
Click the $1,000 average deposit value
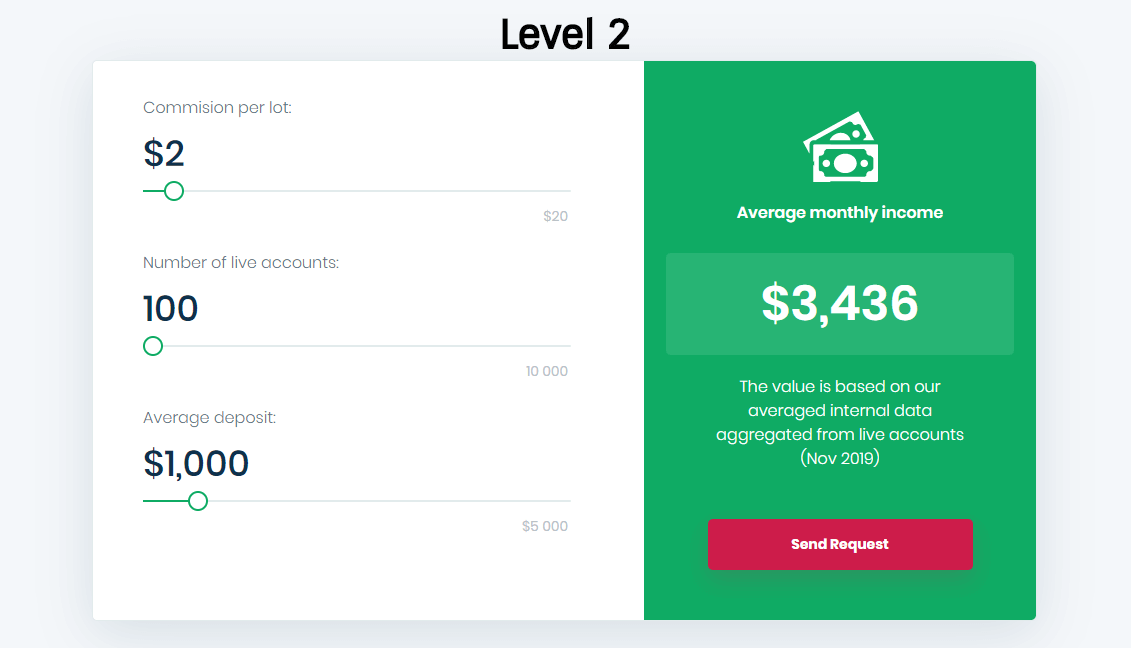point(196,463)
